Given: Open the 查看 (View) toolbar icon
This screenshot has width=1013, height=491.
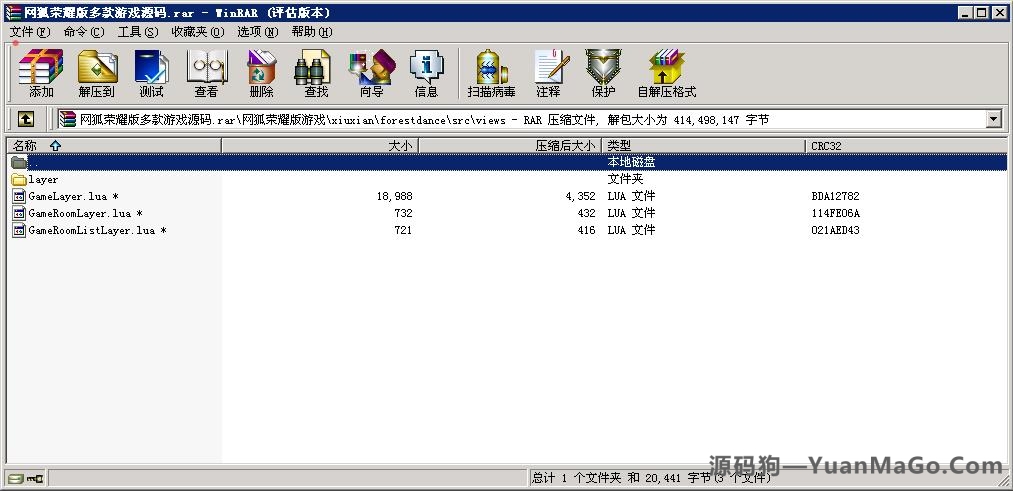Looking at the screenshot, I should (207, 67).
